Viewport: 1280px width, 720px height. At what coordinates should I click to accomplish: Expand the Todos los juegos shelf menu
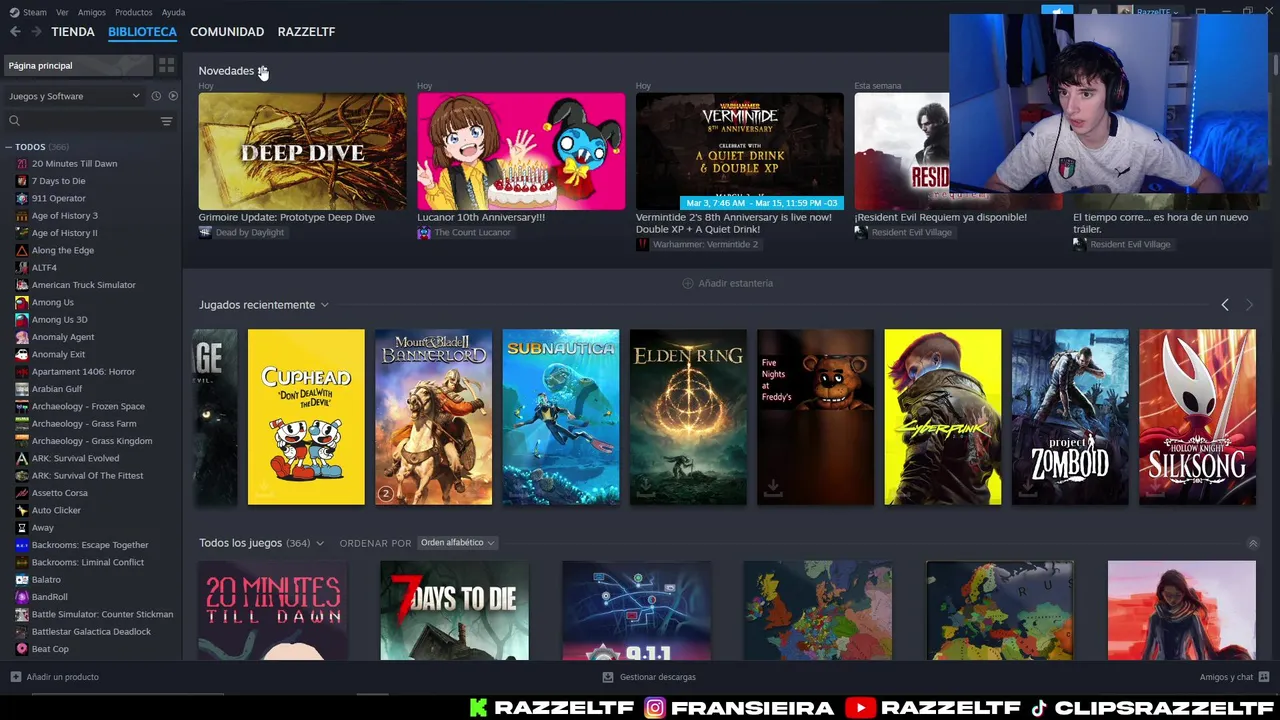(320, 543)
